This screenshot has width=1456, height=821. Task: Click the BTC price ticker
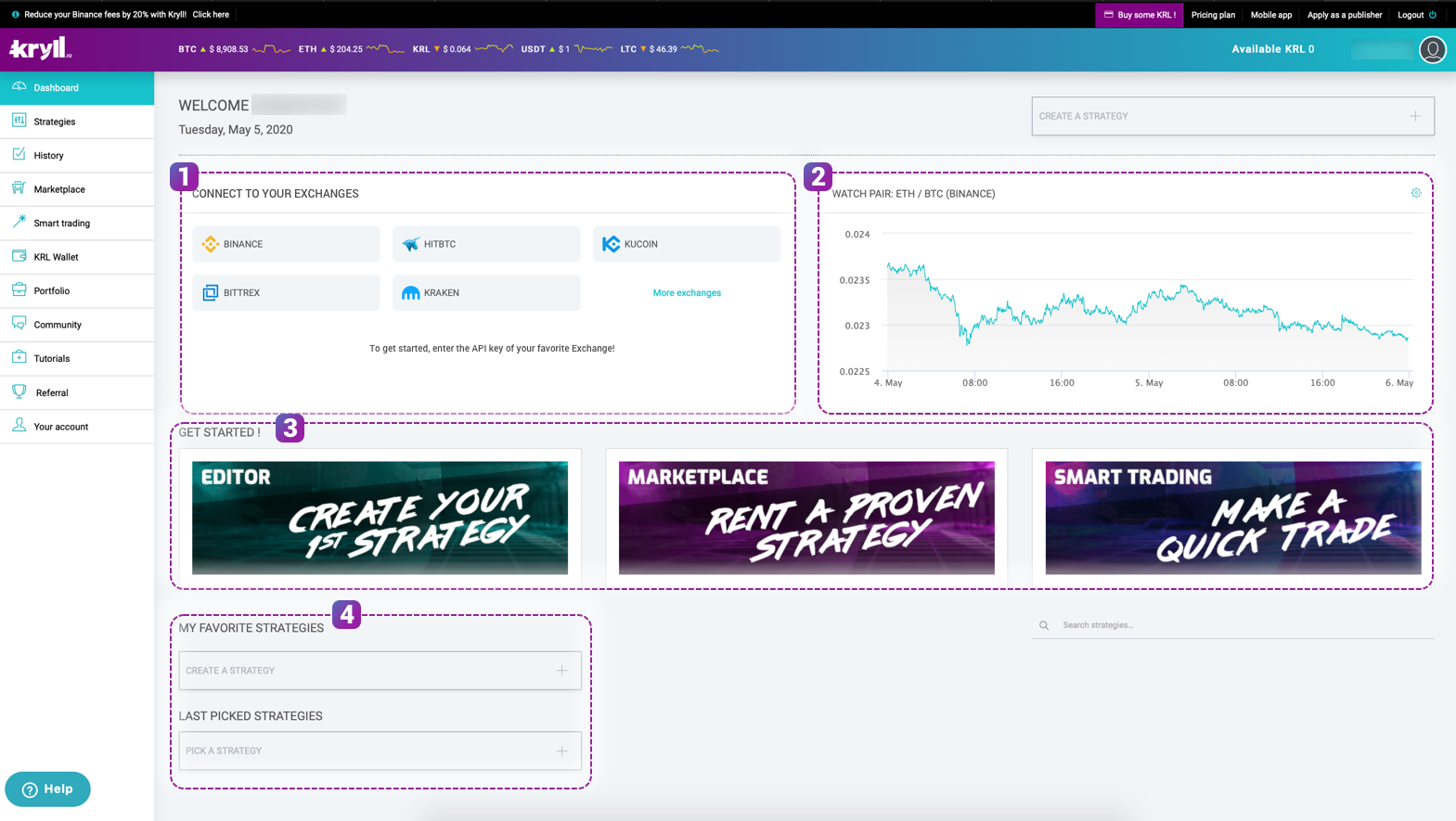click(x=234, y=49)
